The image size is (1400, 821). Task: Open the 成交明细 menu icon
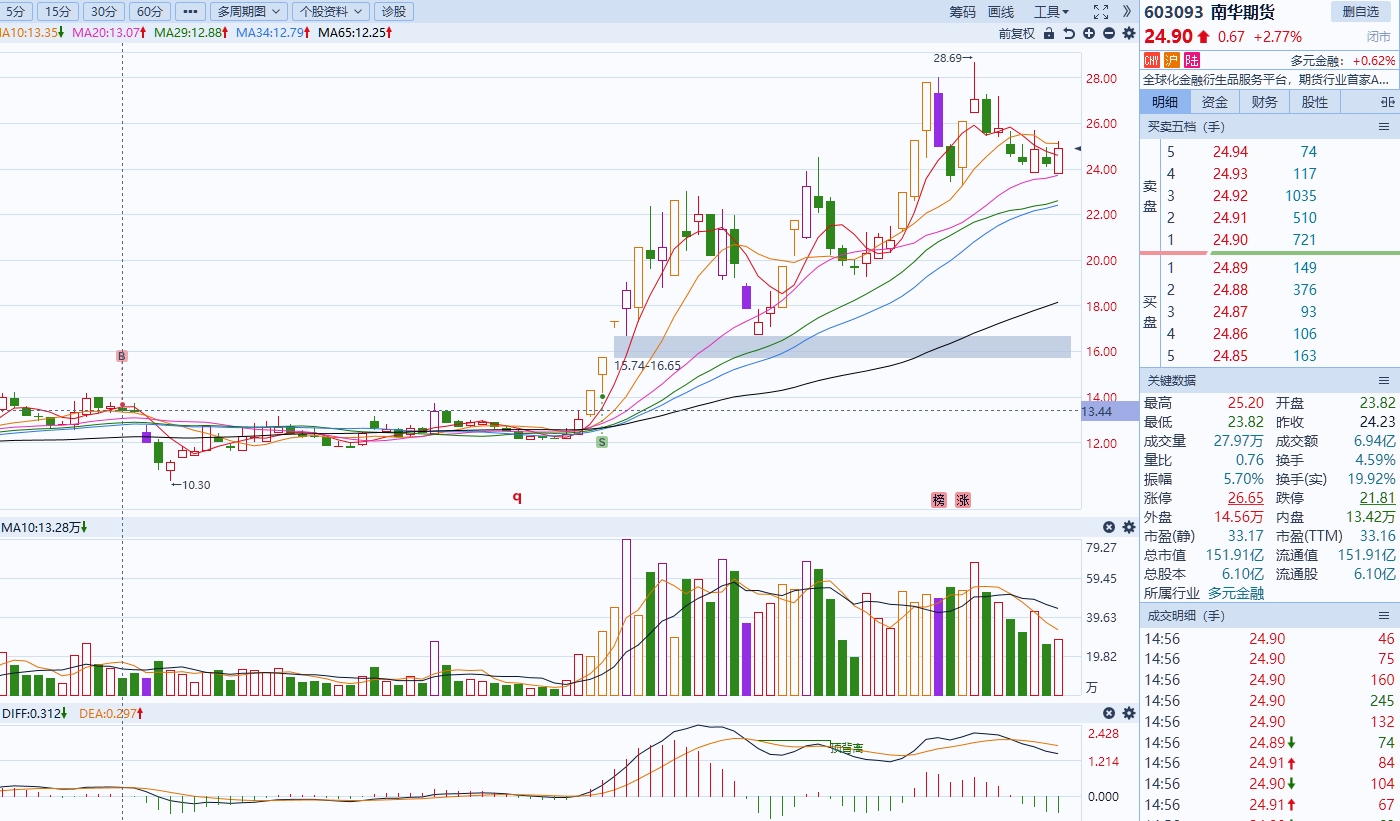1384,617
